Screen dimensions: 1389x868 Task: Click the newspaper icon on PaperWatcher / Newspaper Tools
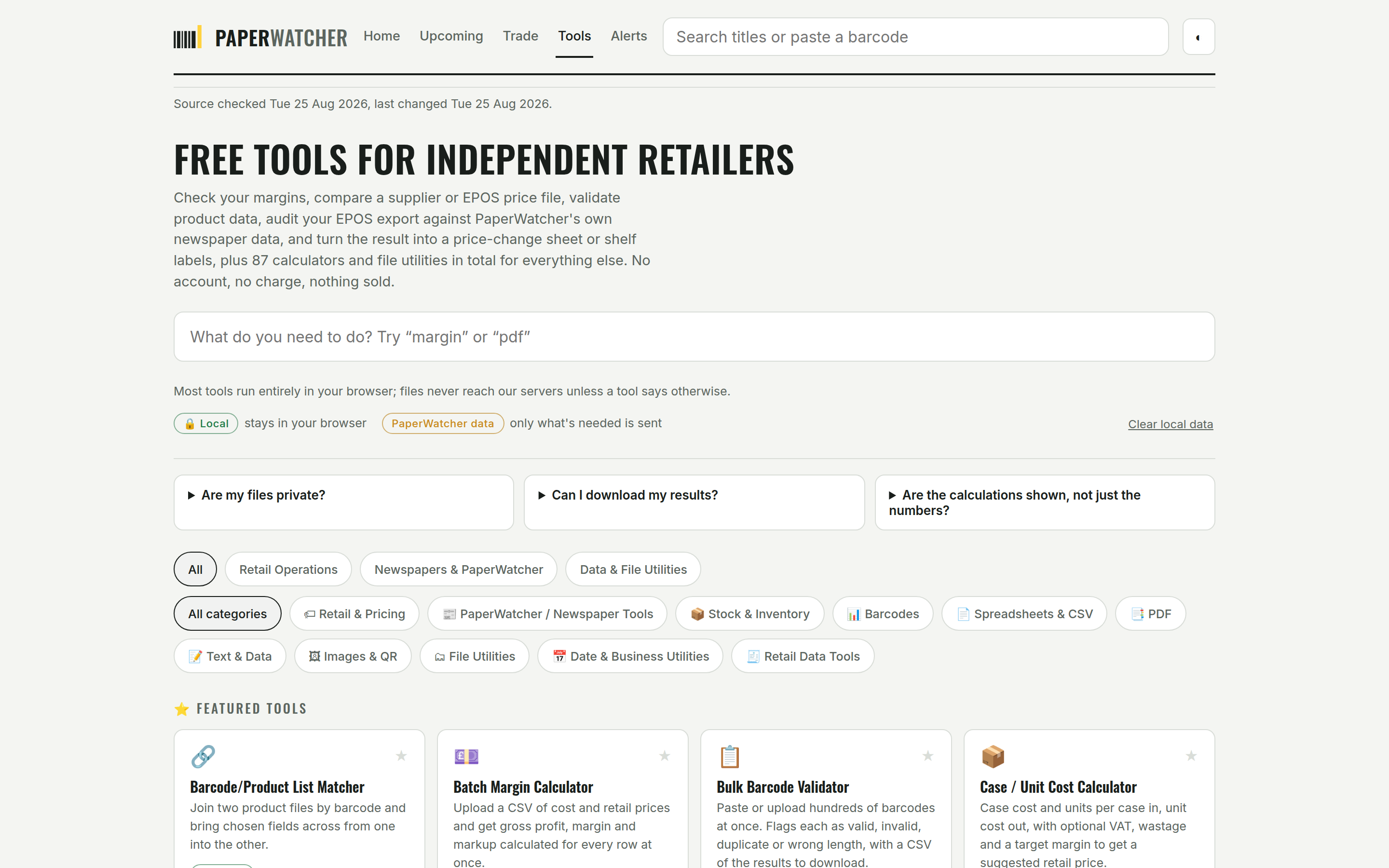click(449, 614)
